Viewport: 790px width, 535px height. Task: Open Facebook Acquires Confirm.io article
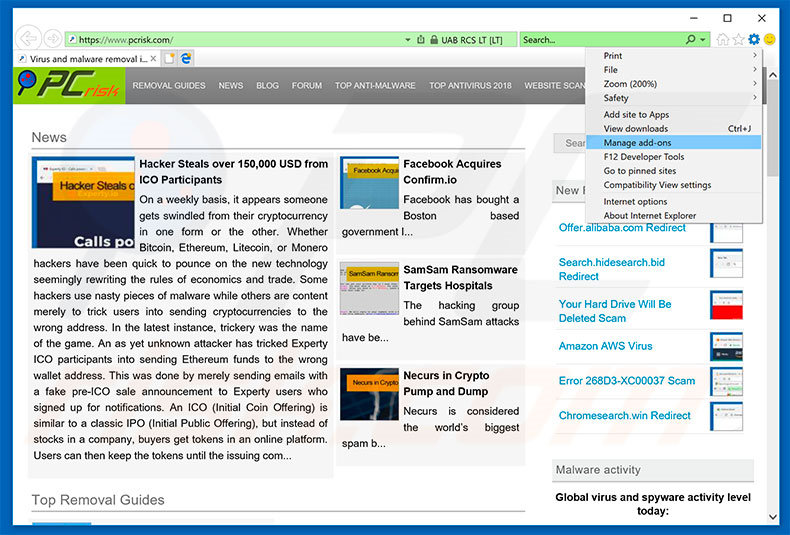(x=452, y=172)
